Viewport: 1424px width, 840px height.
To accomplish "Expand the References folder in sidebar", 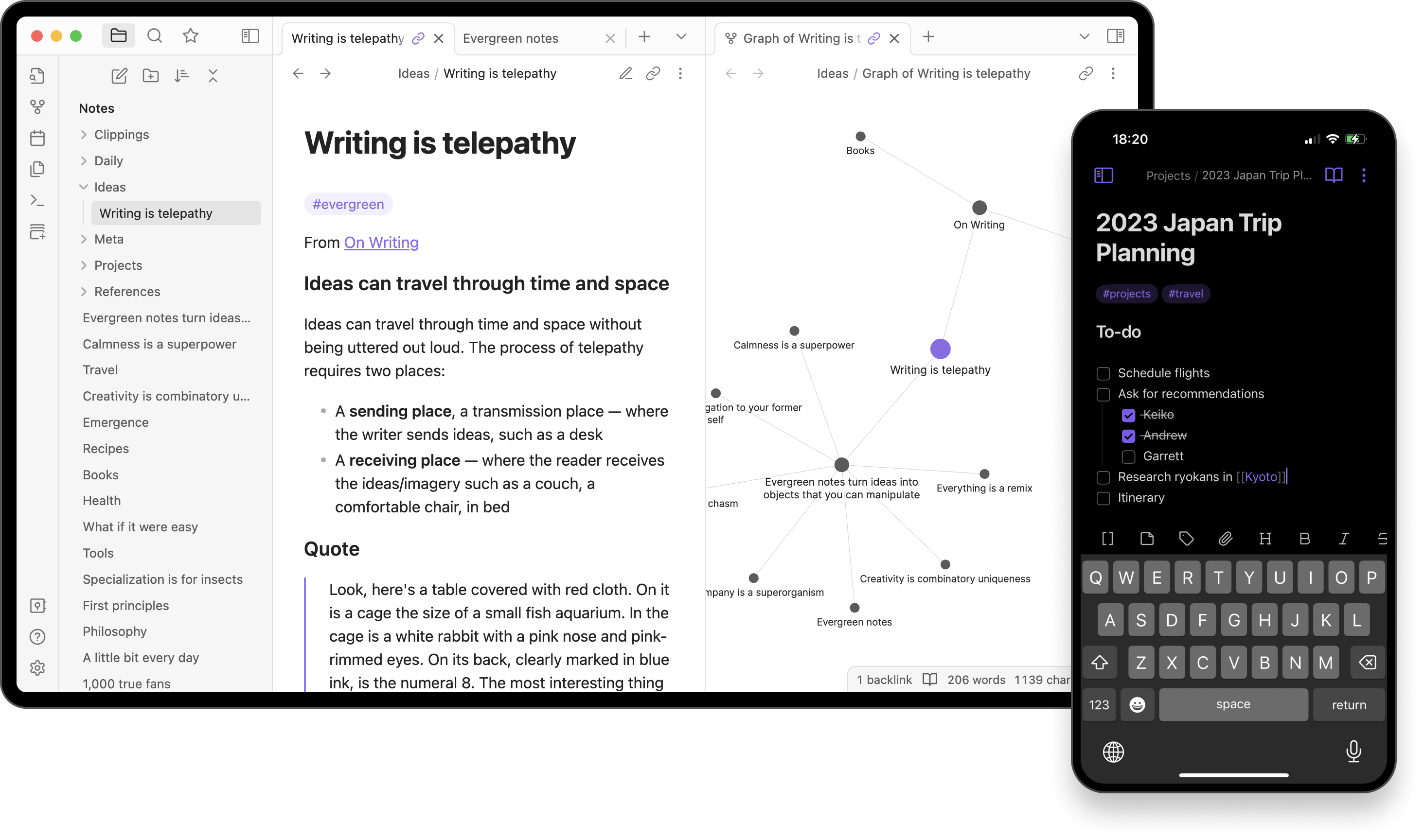I will [84, 291].
